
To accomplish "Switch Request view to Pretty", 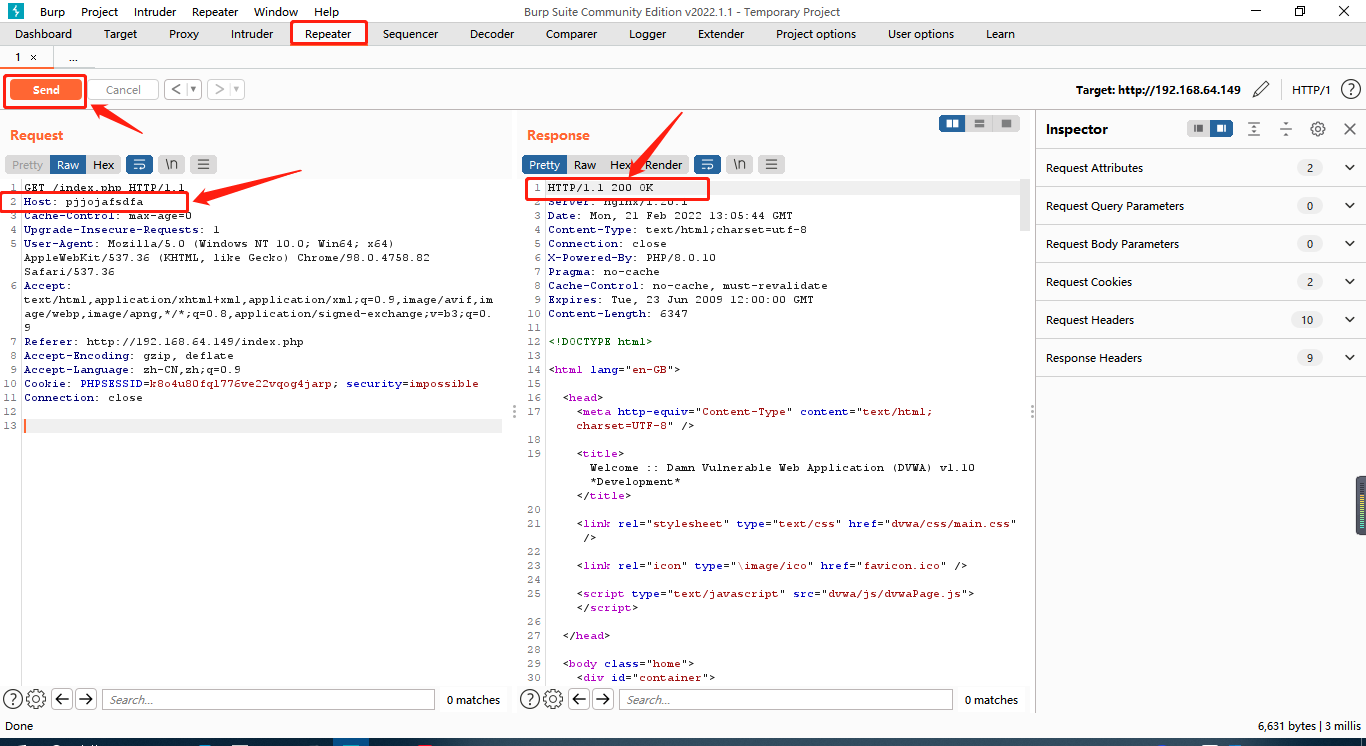I will pyautogui.click(x=28, y=165).
